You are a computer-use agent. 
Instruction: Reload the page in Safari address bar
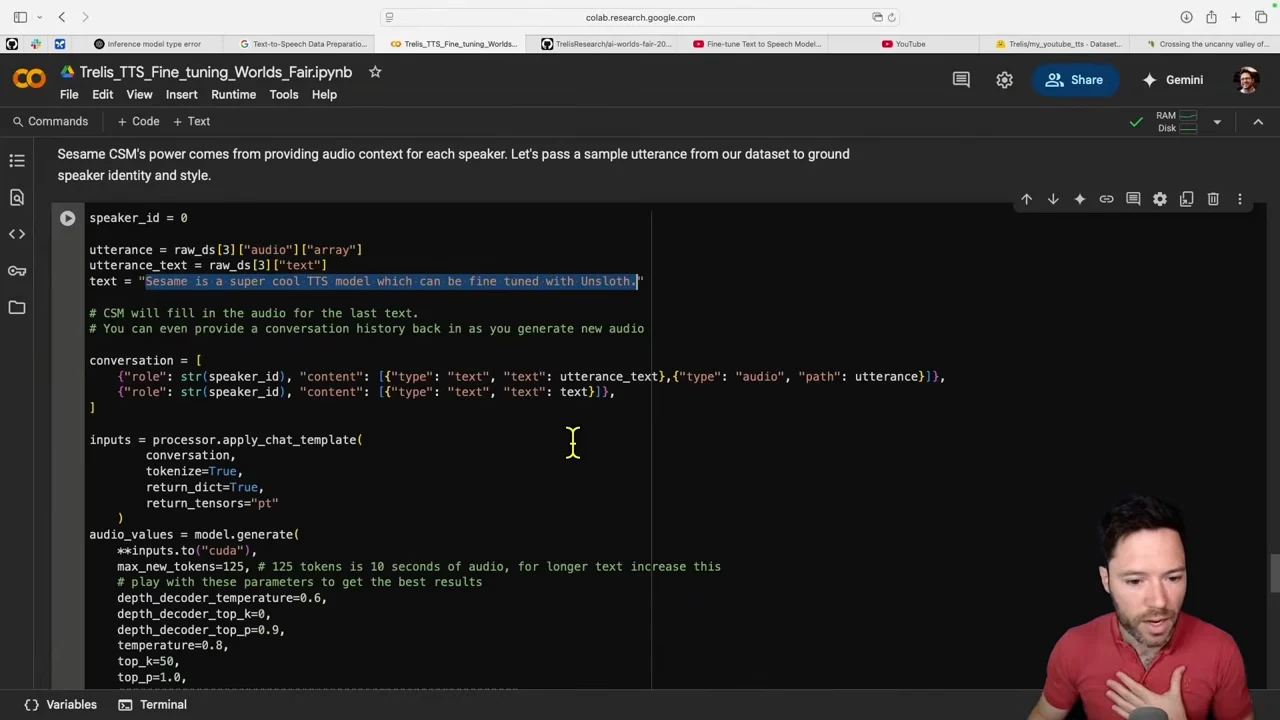[892, 17]
